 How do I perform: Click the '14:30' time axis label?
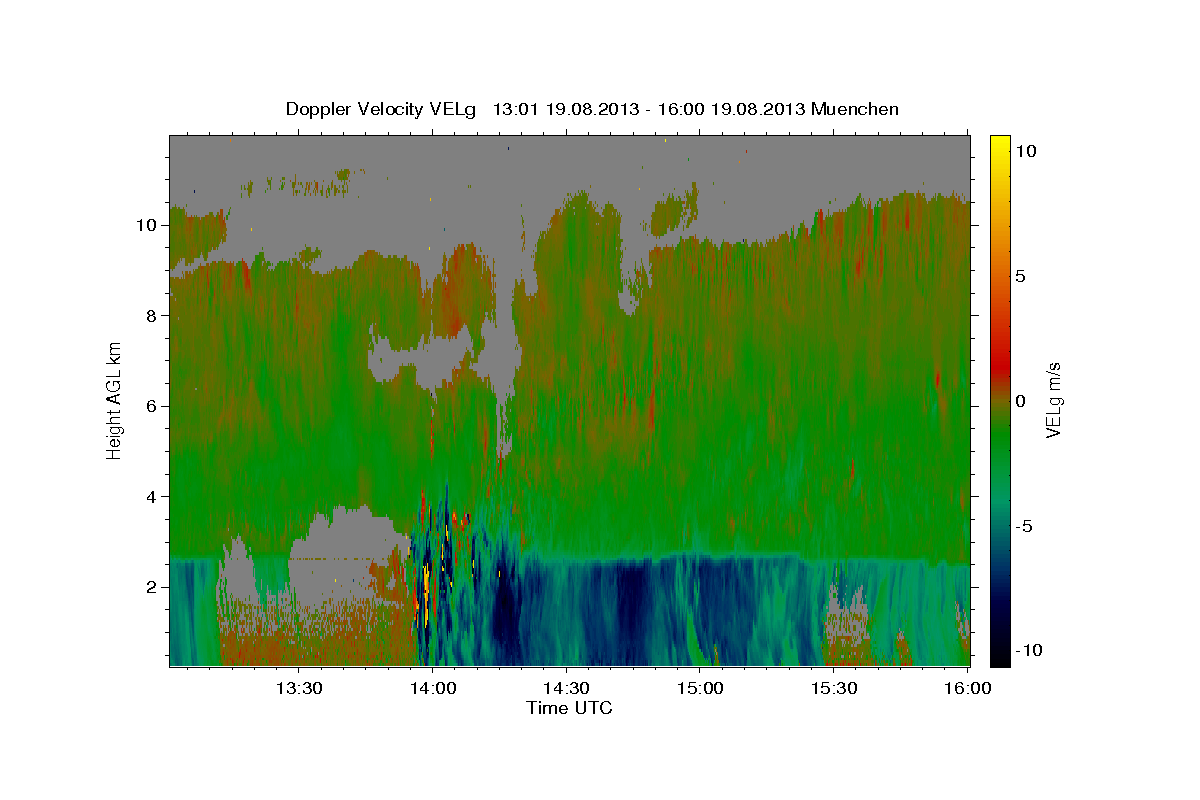567,688
